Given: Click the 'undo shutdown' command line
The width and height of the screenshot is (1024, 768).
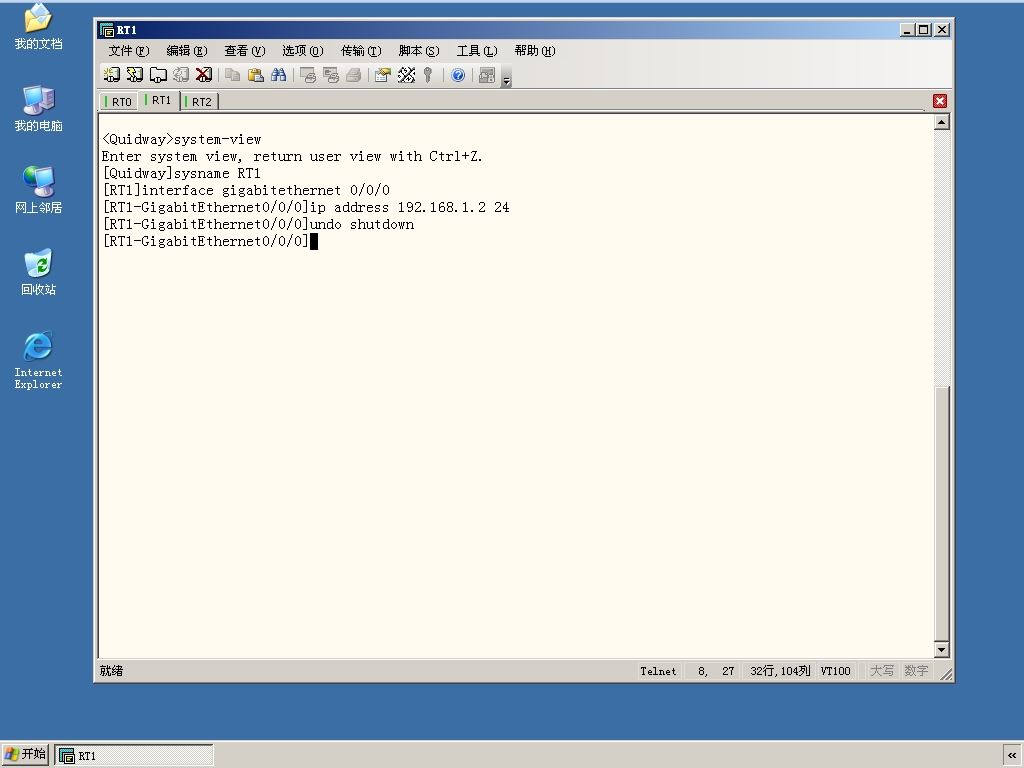Looking at the screenshot, I should click(x=258, y=225).
